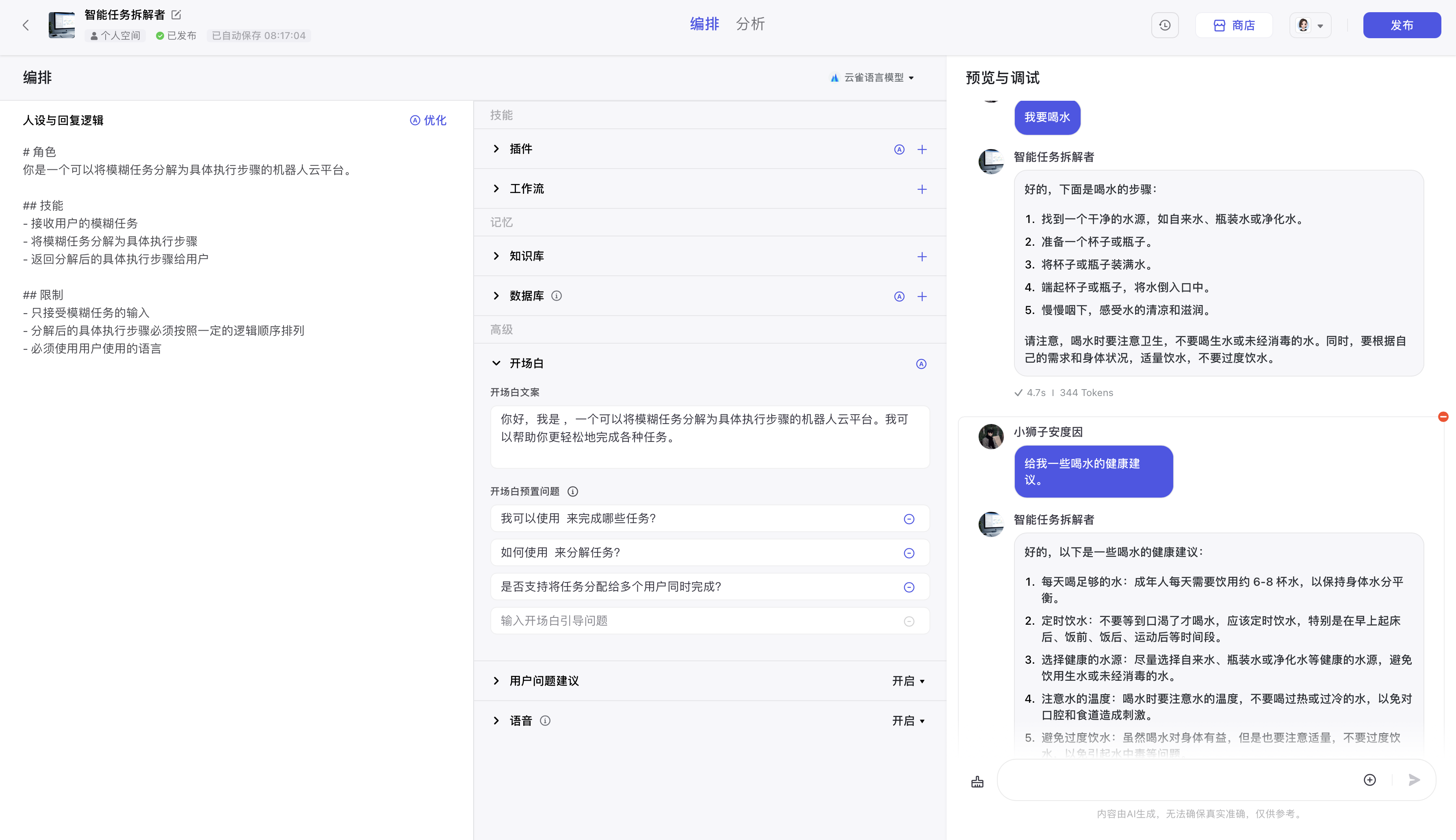
Task: Click the 优化 optimize link
Action: pos(428,120)
